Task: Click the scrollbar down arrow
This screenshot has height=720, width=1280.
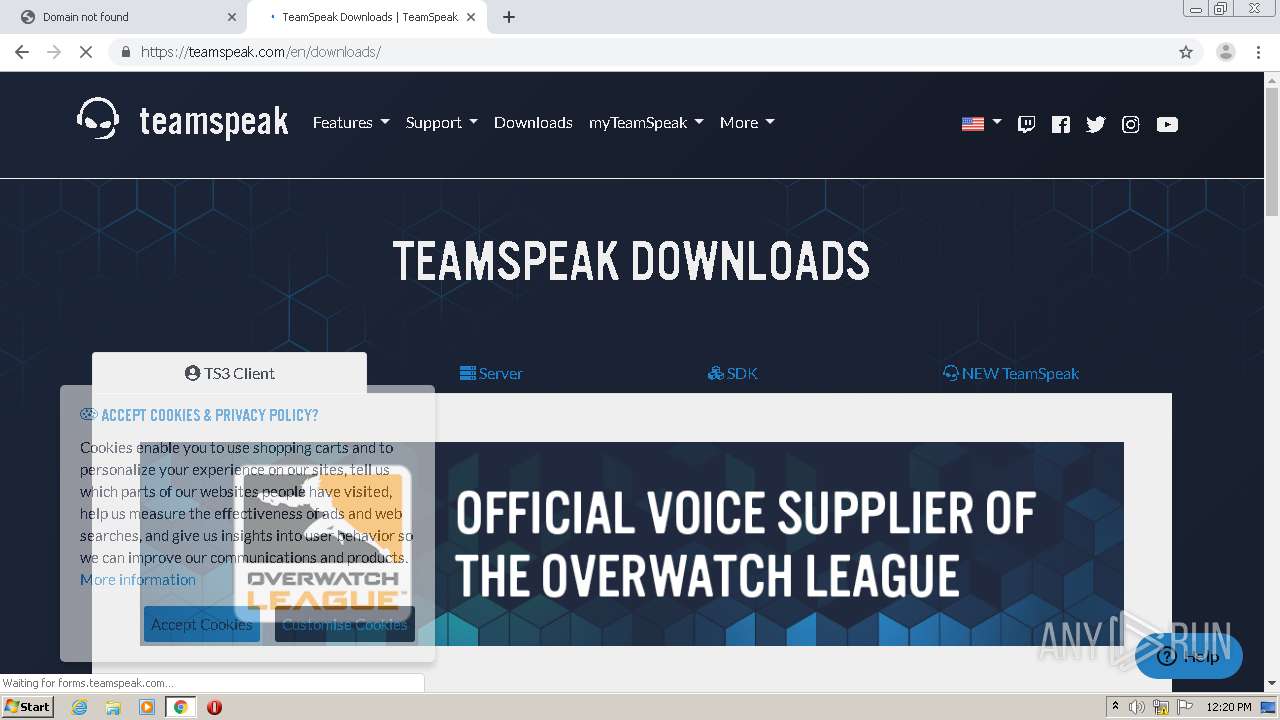Action: pyautogui.click(x=1272, y=684)
